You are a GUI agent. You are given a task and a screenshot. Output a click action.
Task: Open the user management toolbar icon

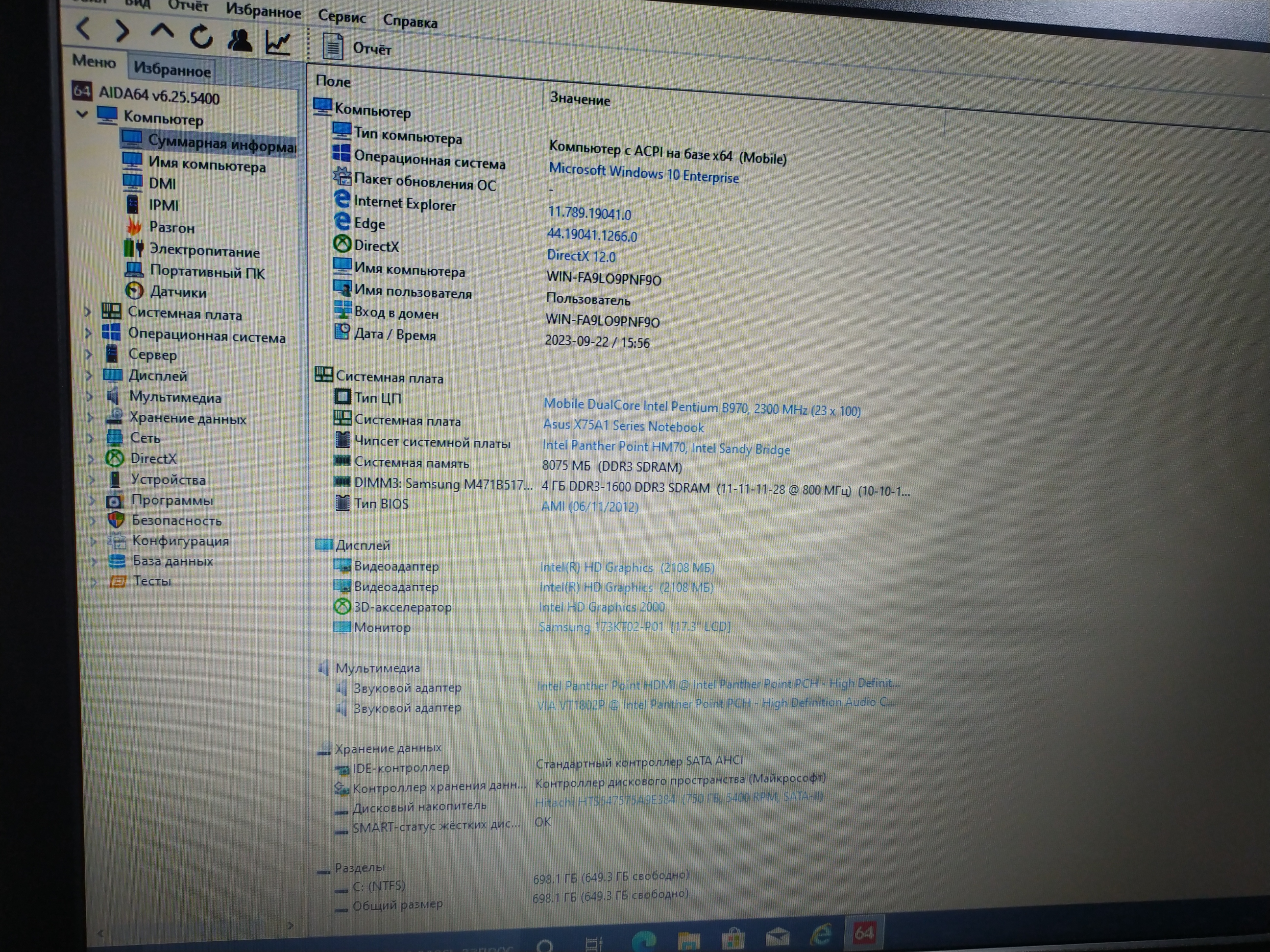(240, 40)
